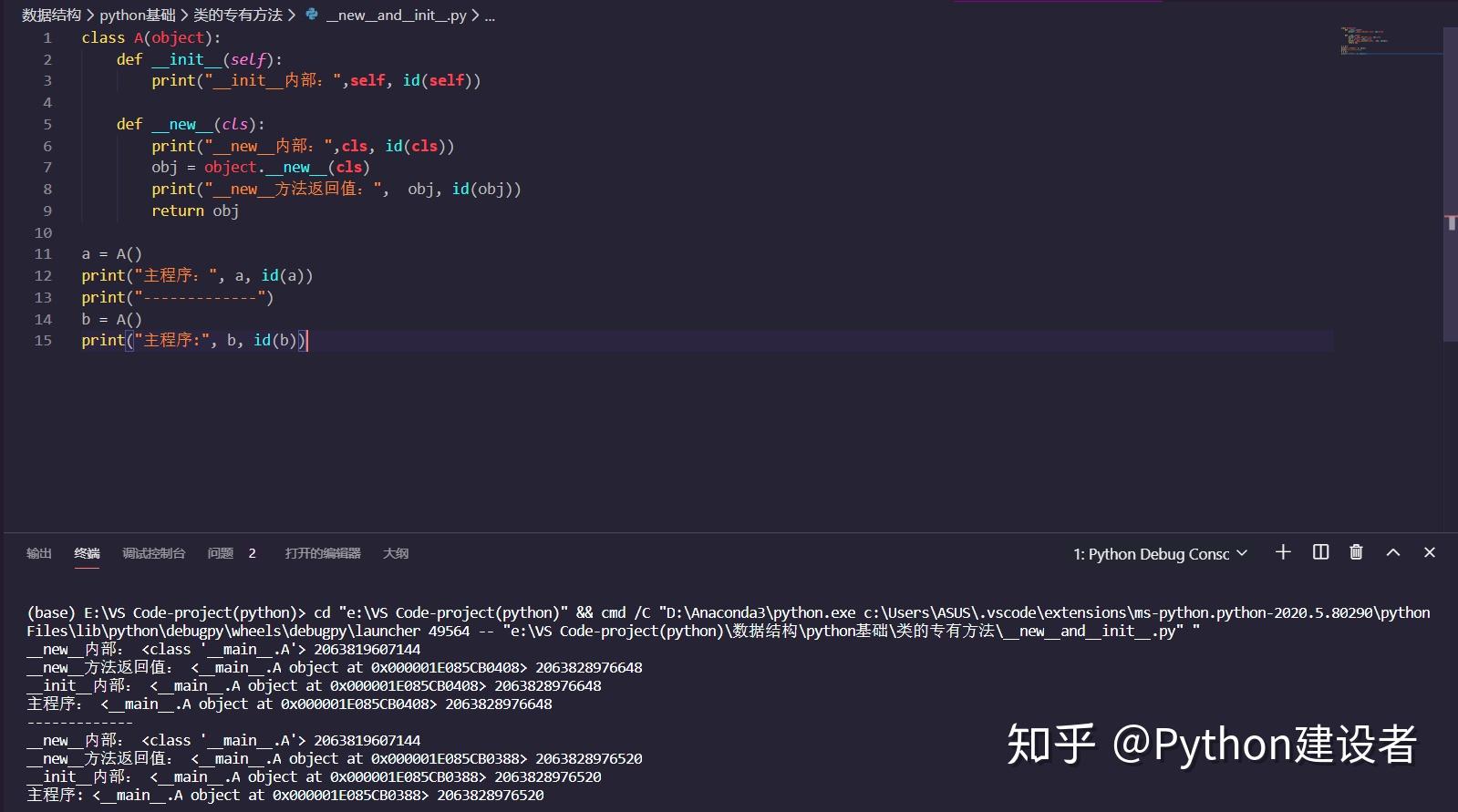
Task: Click 'b = A()' code line
Action: point(111,319)
